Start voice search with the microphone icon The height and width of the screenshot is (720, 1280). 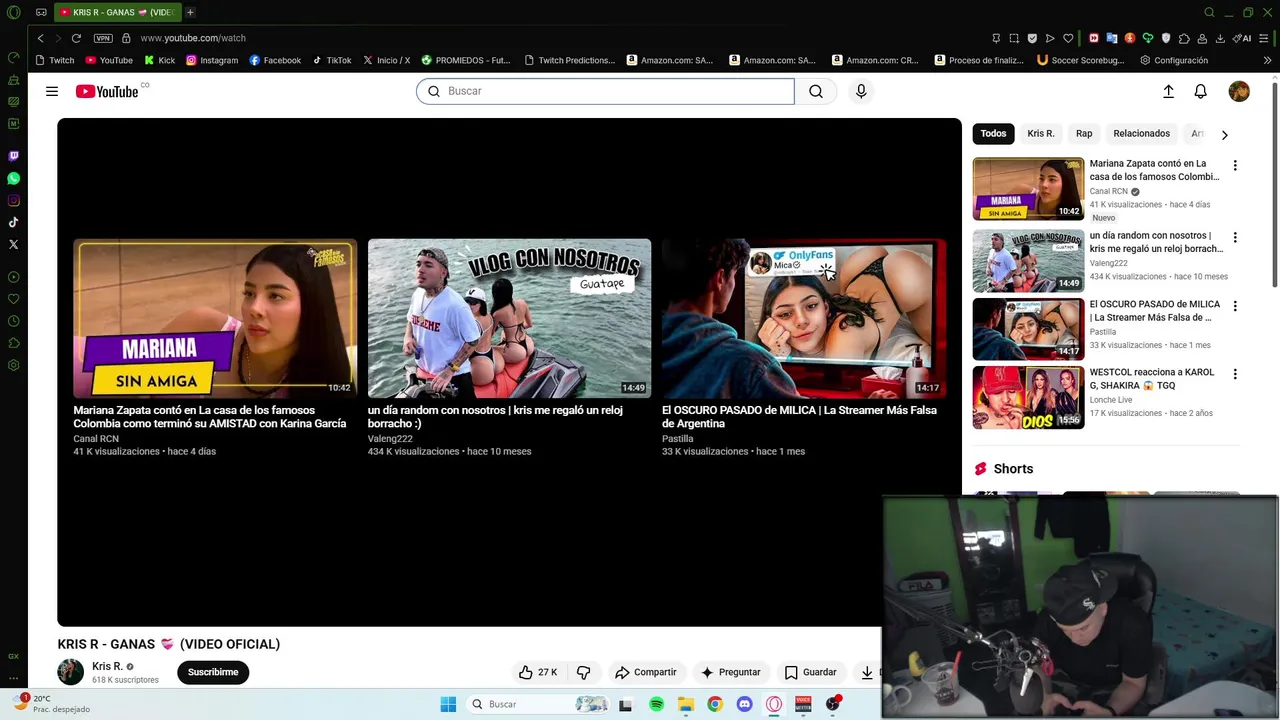(861, 91)
